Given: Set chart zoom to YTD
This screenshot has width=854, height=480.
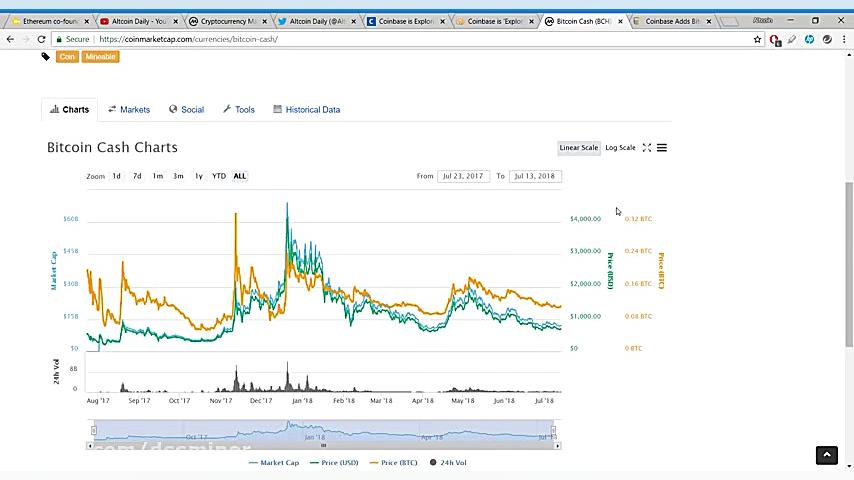Looking at the screenshot, I should tap(219, 176).
